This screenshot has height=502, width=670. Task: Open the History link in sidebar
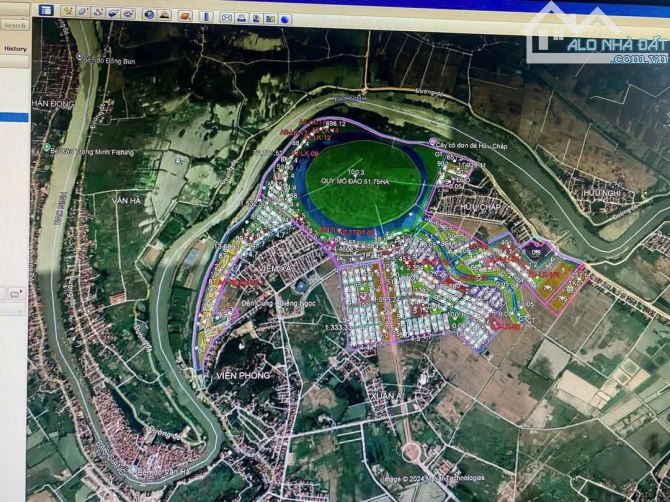click(x=15, y=49)
